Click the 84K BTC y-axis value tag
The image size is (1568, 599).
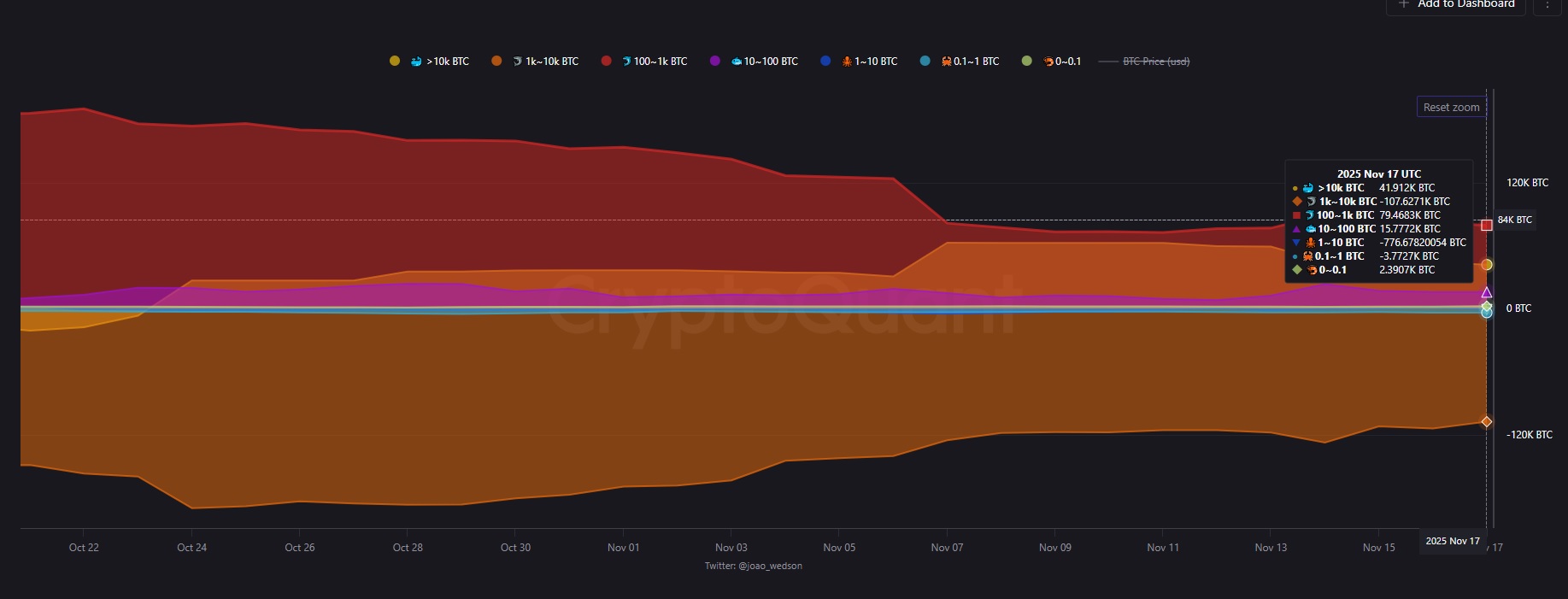1514,220
